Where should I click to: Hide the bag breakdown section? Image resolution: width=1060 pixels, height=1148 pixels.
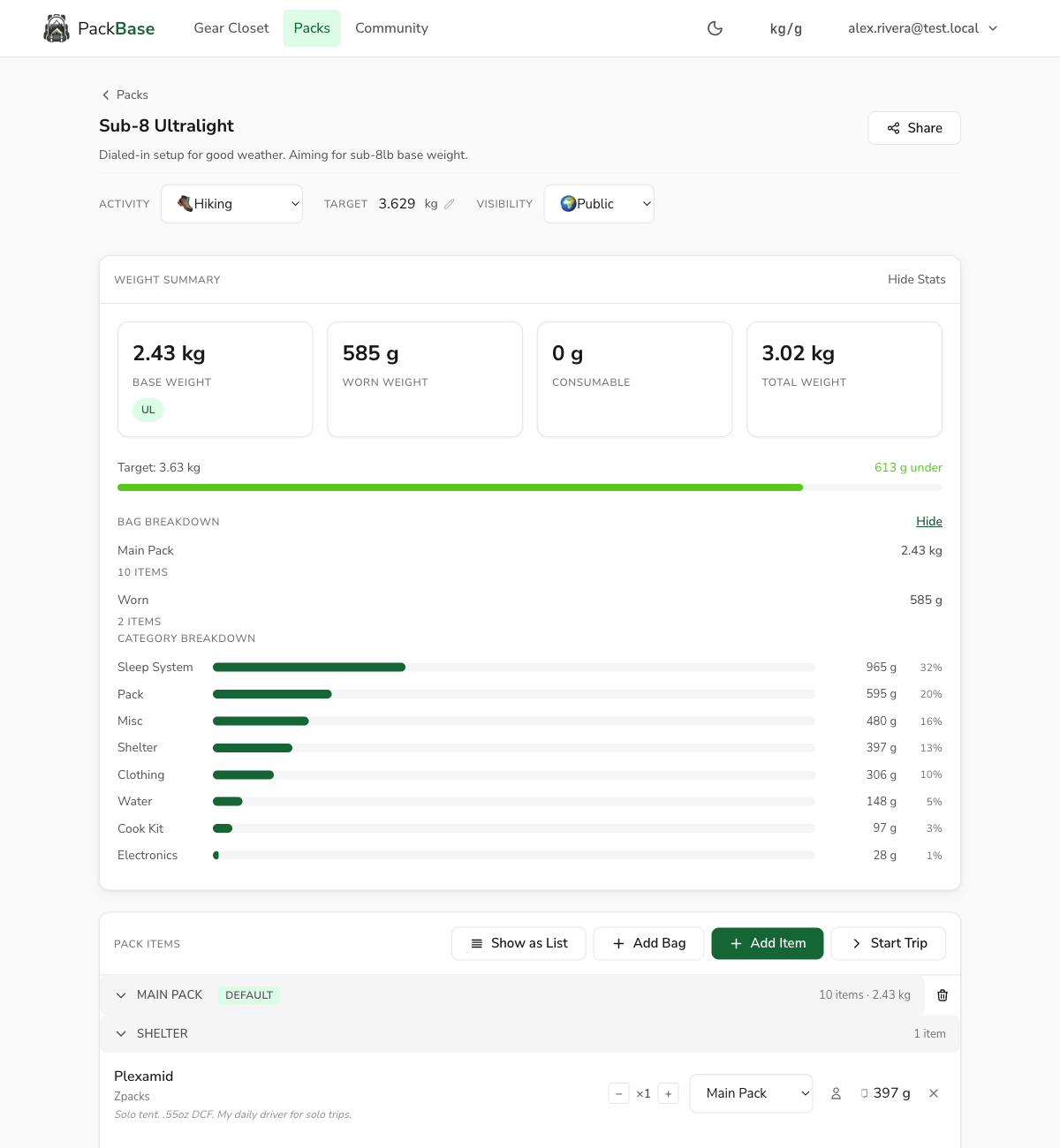(928, 521)
